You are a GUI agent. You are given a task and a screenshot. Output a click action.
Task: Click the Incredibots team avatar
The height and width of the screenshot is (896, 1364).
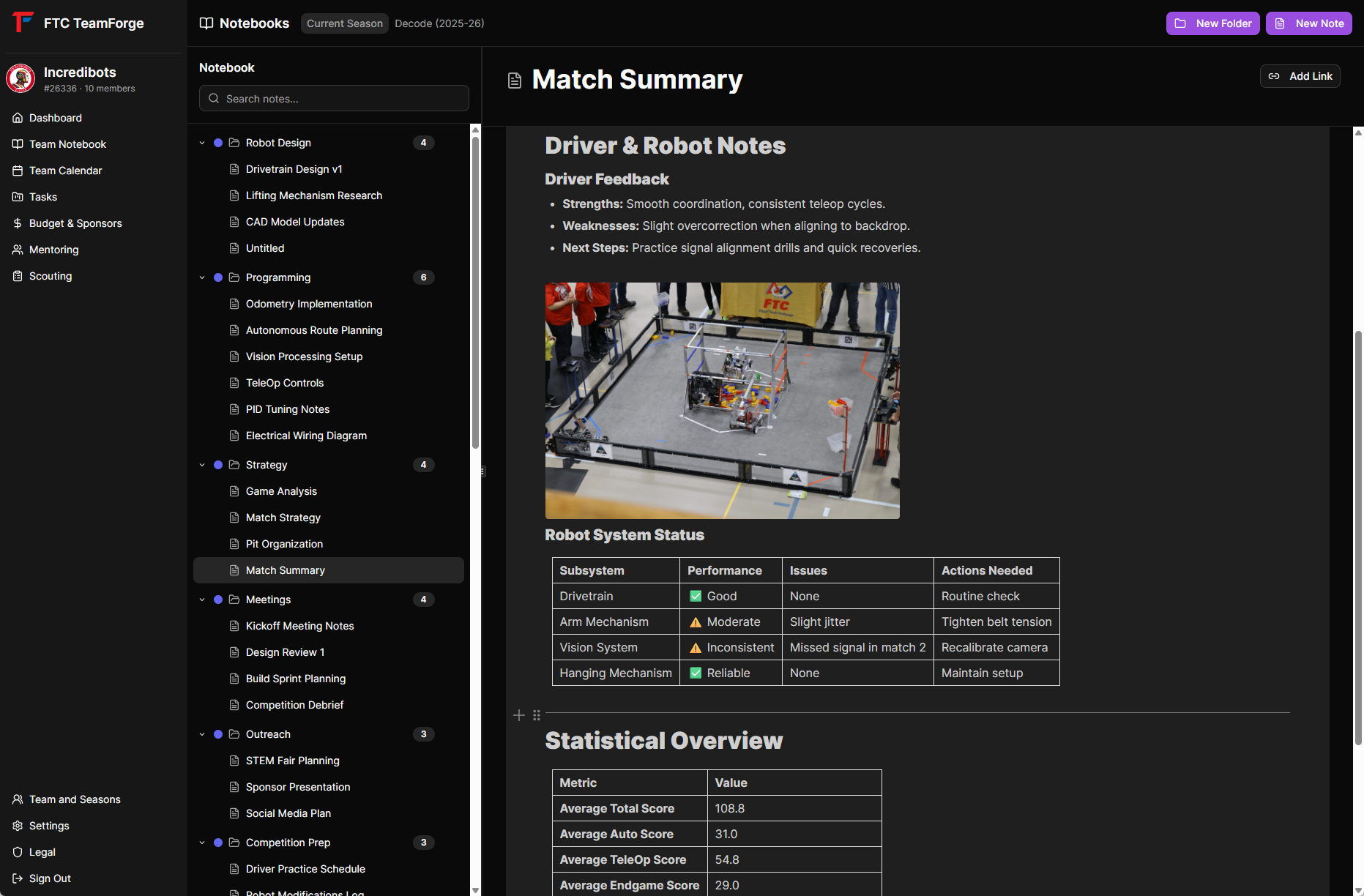(x=20, y=78)
